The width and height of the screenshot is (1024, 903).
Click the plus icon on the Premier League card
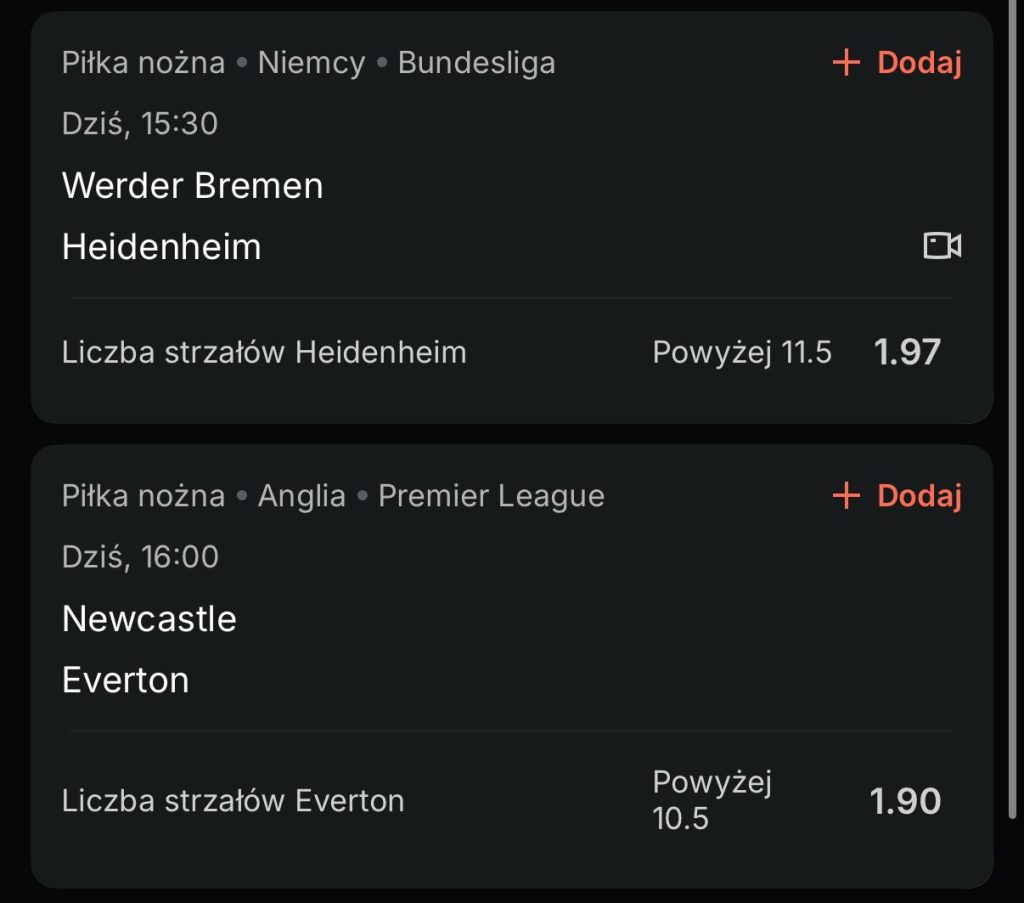[x=846, y=495]
